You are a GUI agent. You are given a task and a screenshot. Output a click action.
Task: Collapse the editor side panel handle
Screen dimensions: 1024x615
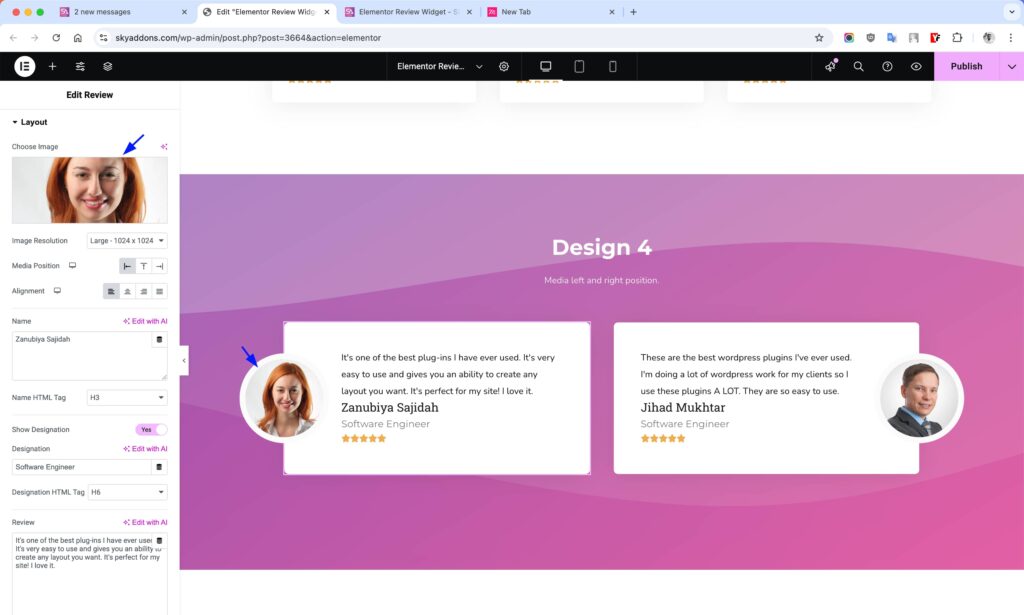184,360
